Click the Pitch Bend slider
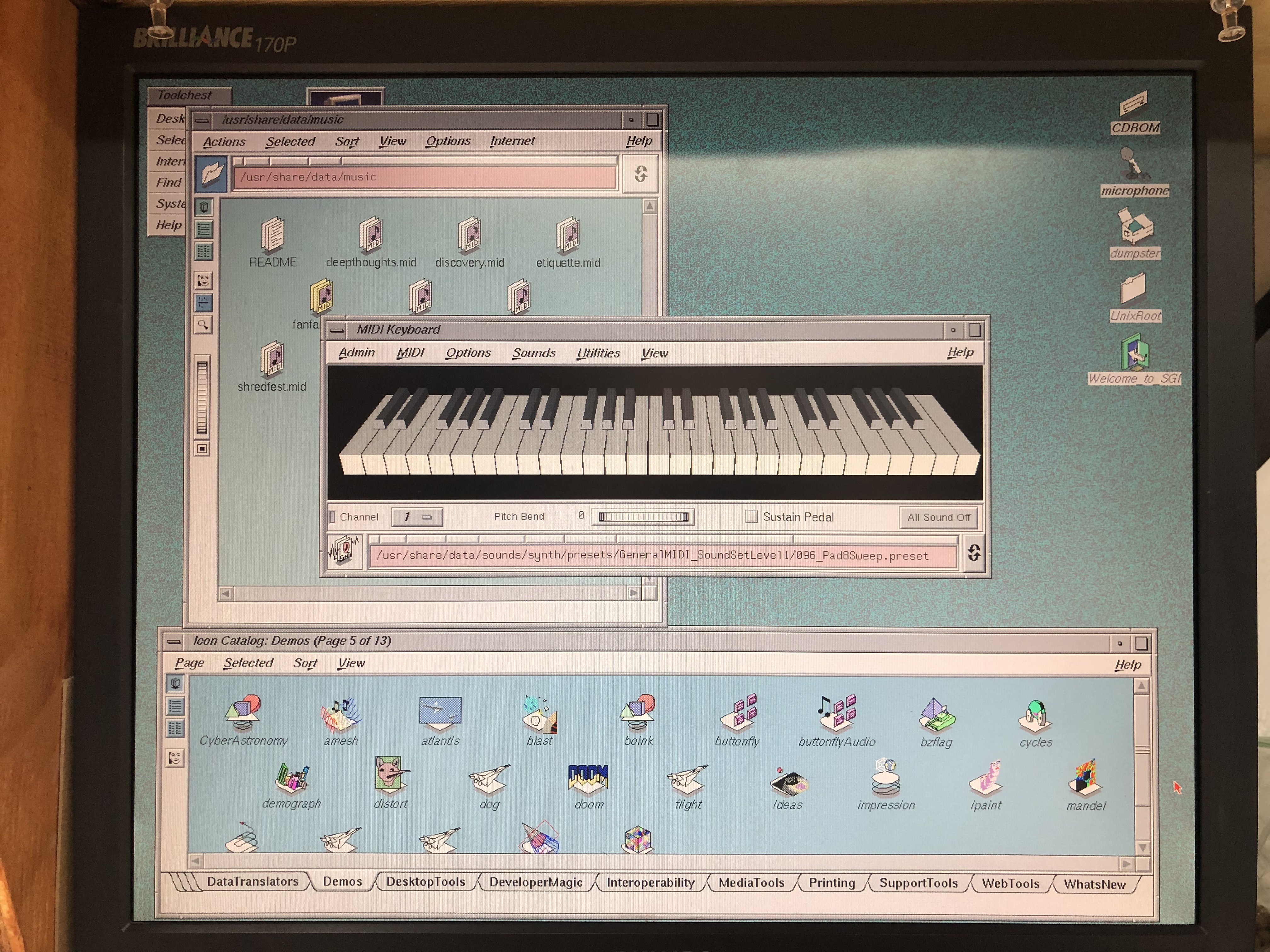Viewport: 1270px width, 952px height. tap(643, 517)
